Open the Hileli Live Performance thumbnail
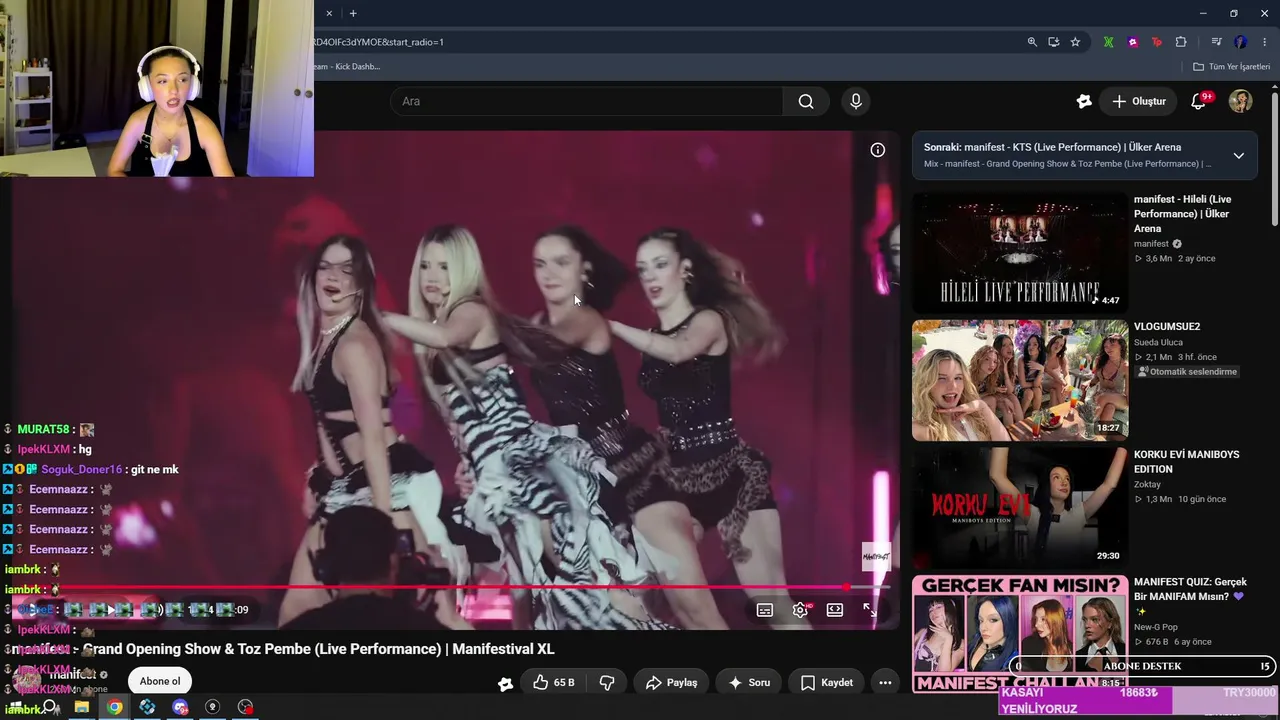1280x720 pixels. point(1020,253)
